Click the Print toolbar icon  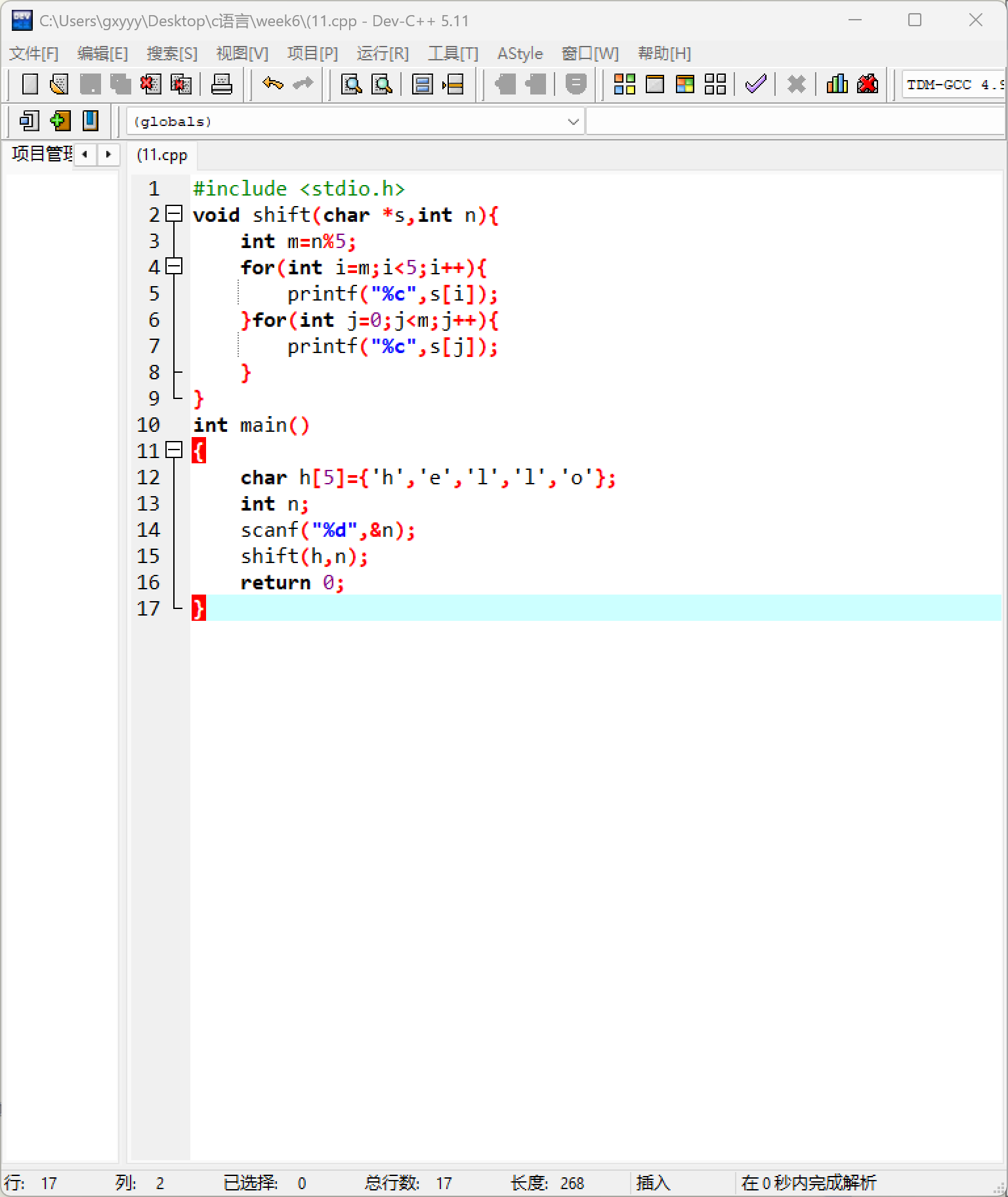point(222,84)
